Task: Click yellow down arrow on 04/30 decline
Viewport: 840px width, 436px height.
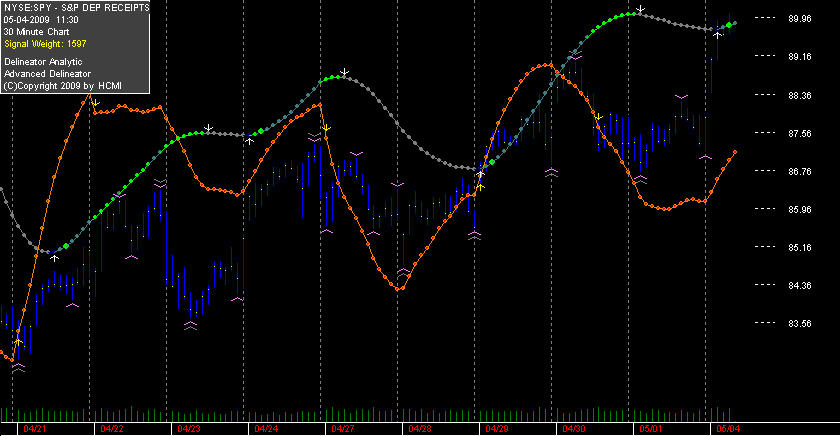Action: tap(599, 117)
